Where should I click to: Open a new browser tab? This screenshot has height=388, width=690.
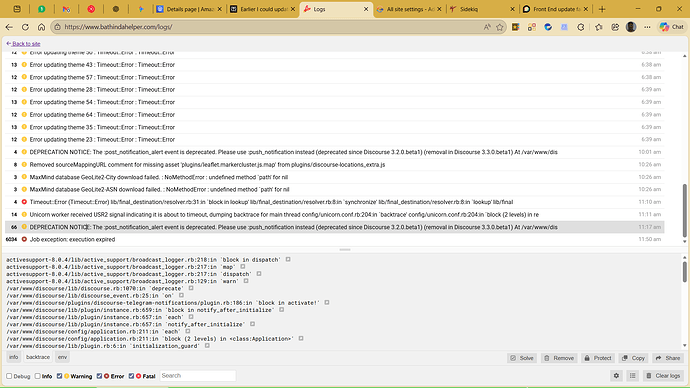click(x=602, y=9)
